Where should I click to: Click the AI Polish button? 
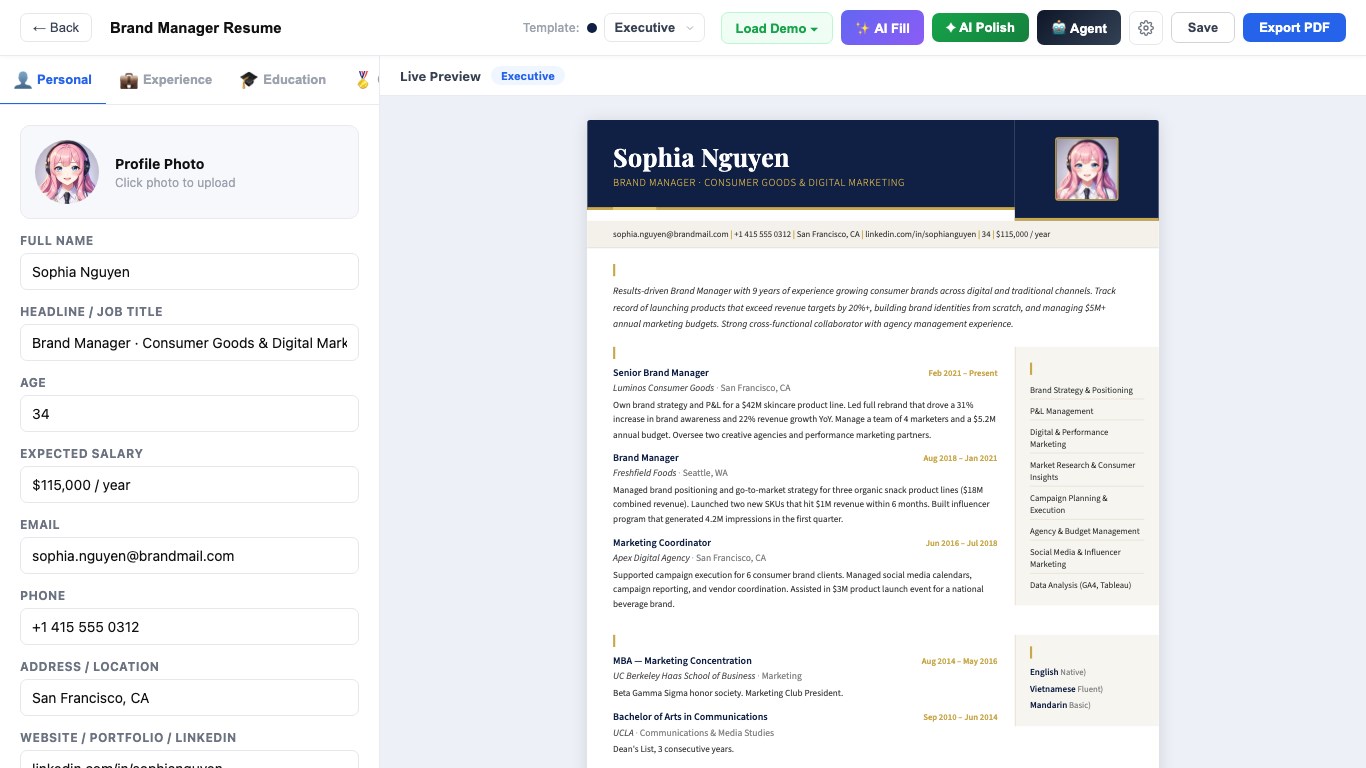980,28
